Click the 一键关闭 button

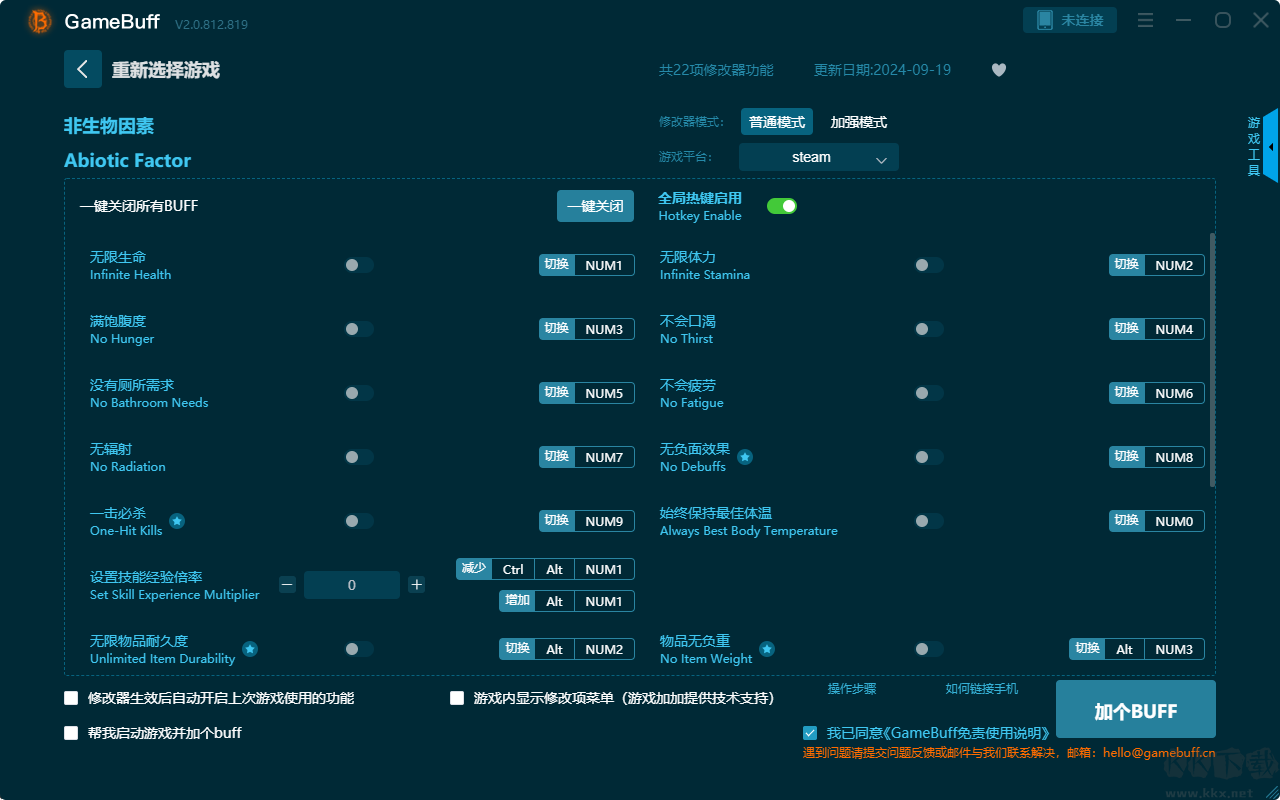595,206
